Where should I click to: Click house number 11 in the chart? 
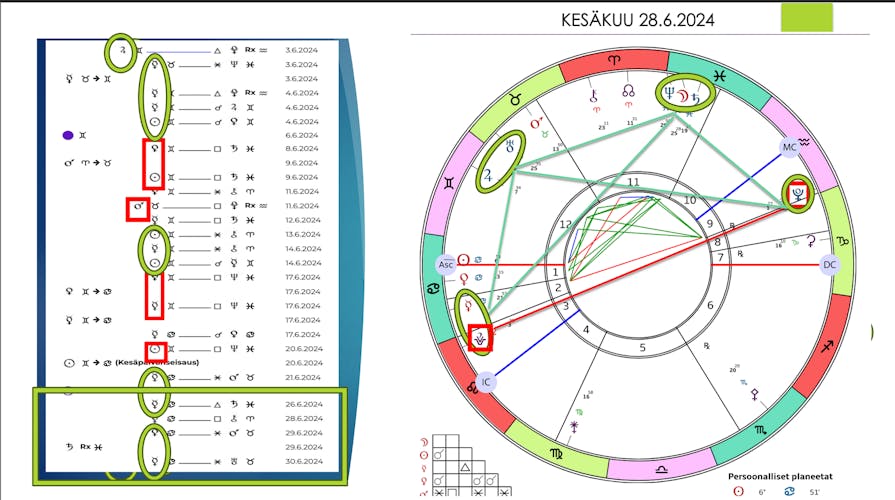click(x=632, y=183)
